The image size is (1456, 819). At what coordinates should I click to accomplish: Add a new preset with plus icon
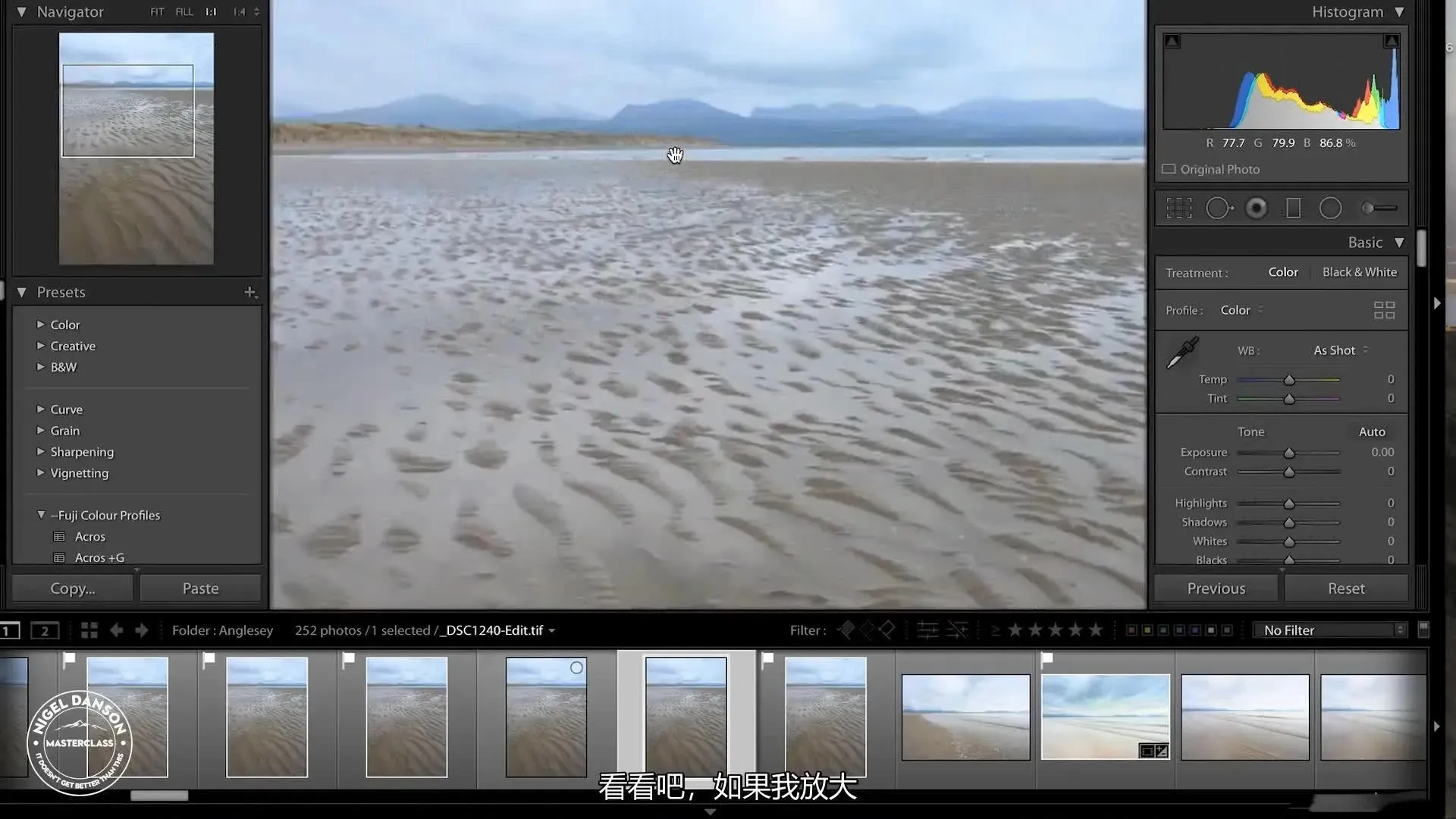coord(249,292)
